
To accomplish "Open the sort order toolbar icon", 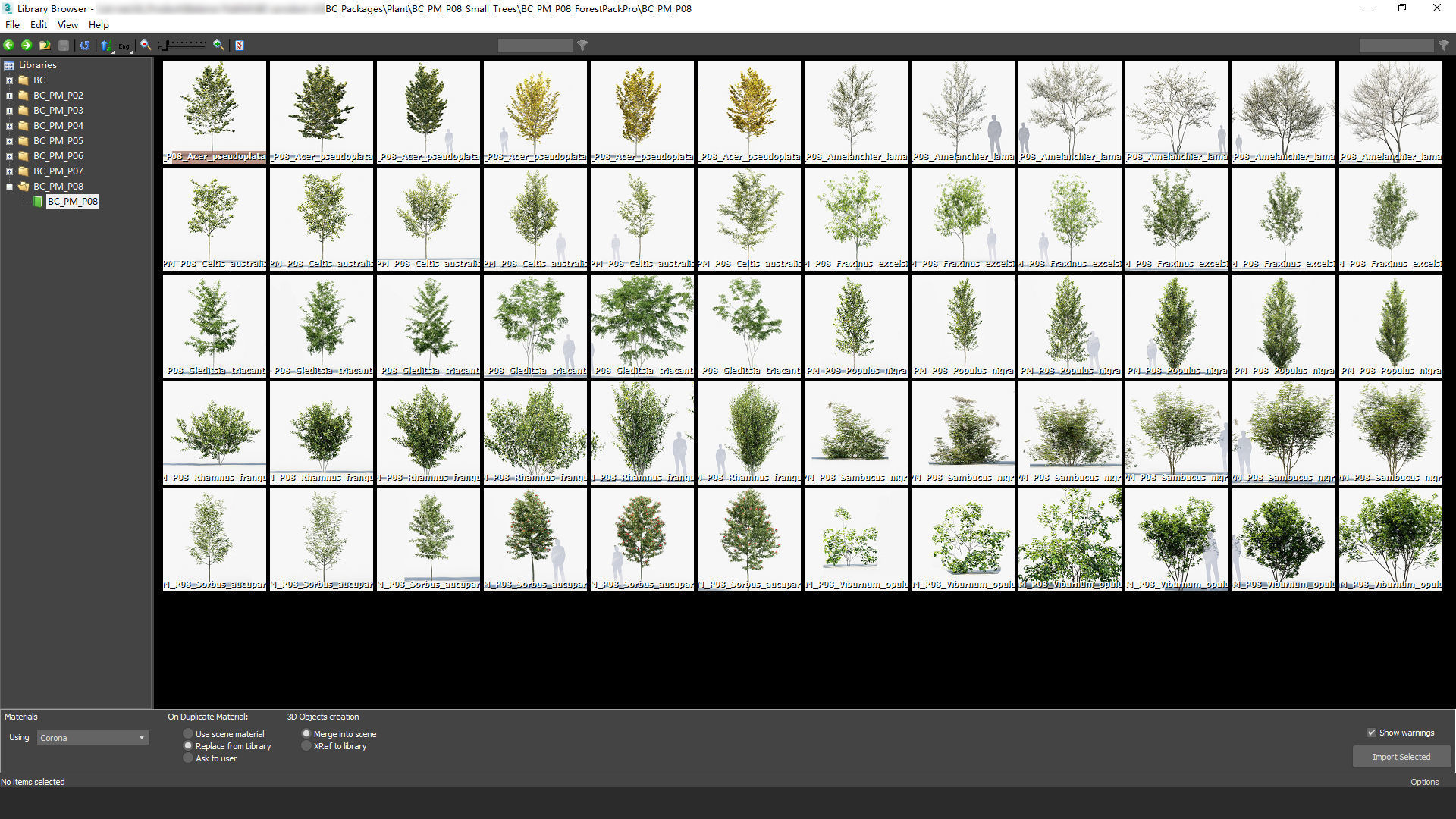I will coord(106,45).
